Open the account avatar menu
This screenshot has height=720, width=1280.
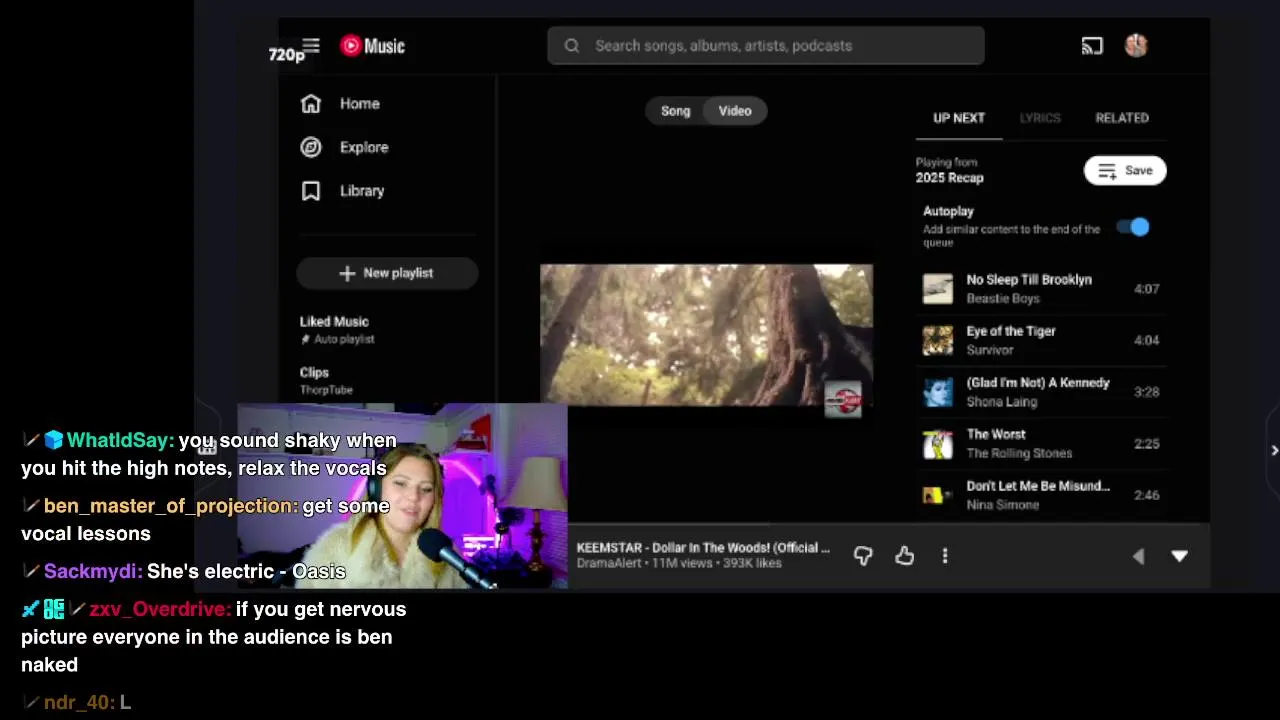click(x=1136, y=45)
